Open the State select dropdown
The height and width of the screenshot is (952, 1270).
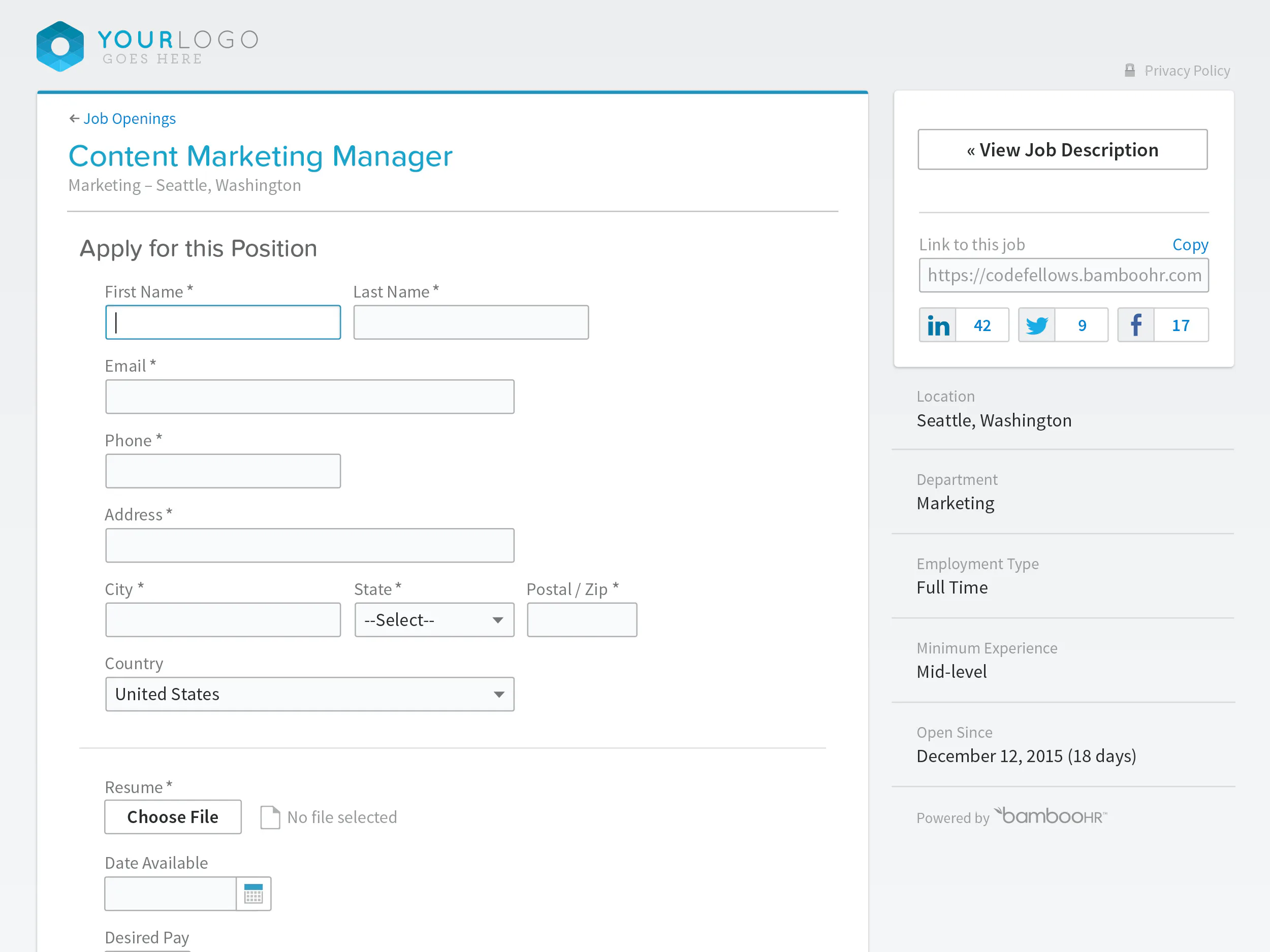point(435,620)
